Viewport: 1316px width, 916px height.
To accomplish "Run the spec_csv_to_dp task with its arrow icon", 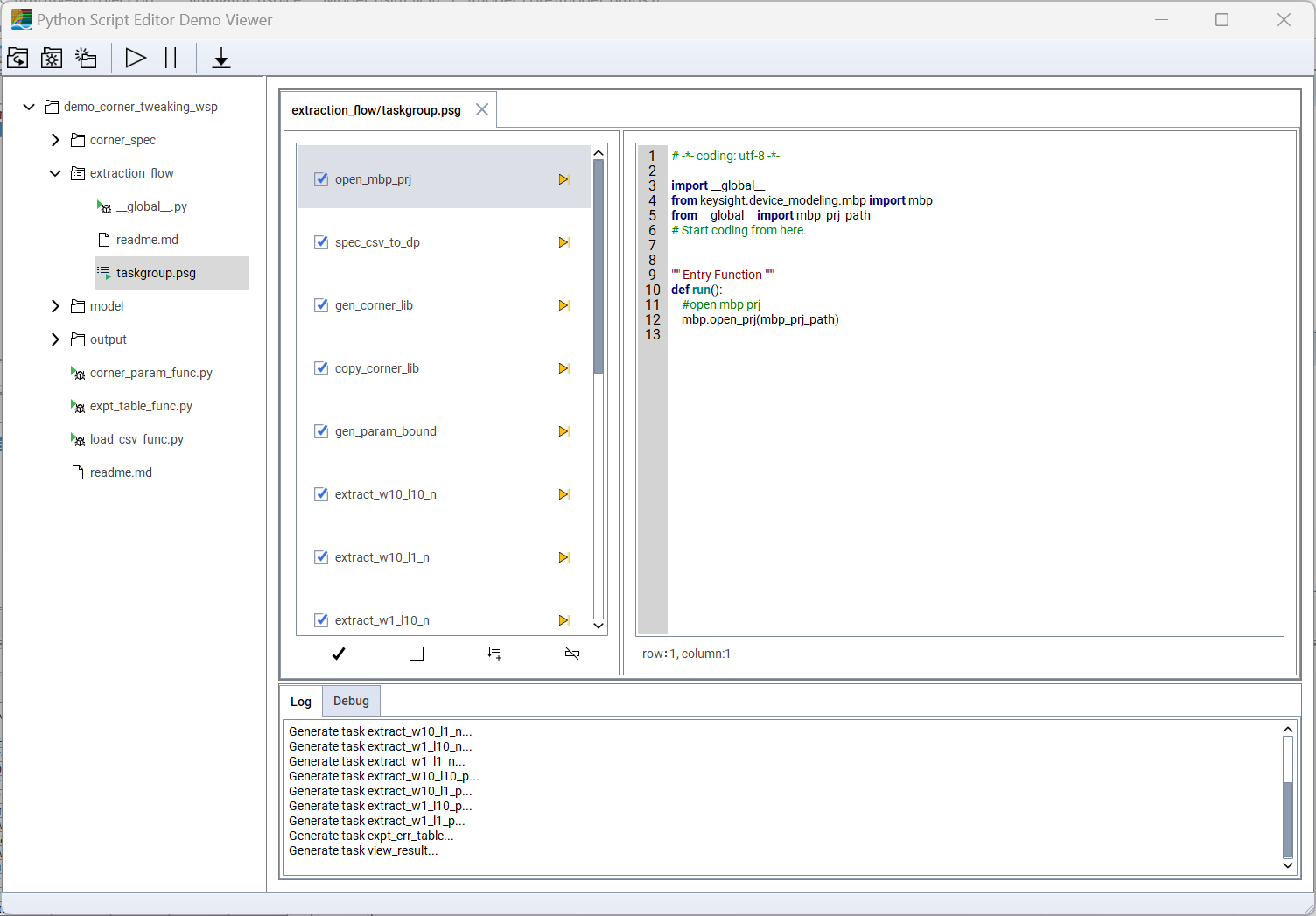I will click(564, 242).
